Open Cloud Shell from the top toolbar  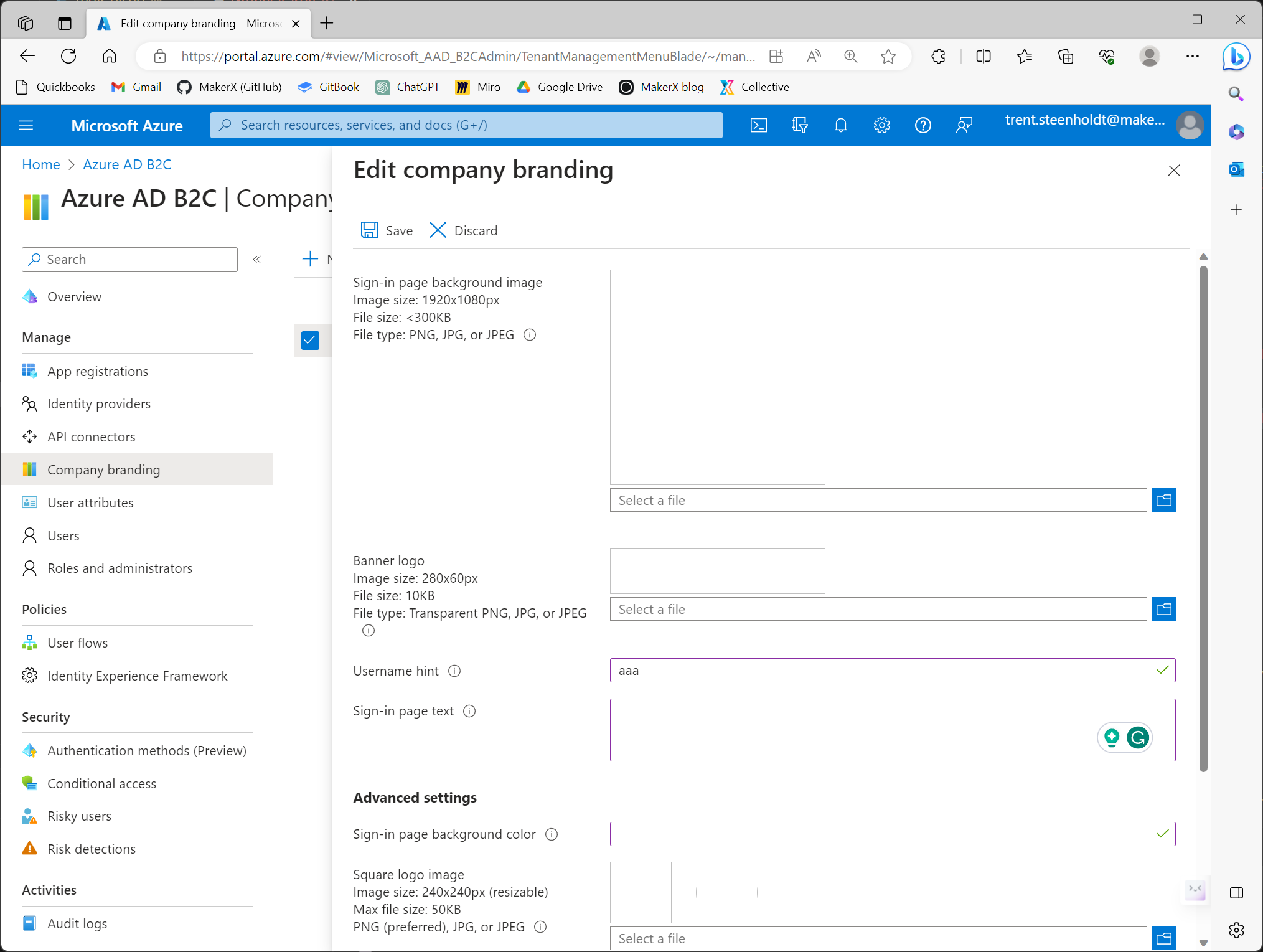[759, 125]
